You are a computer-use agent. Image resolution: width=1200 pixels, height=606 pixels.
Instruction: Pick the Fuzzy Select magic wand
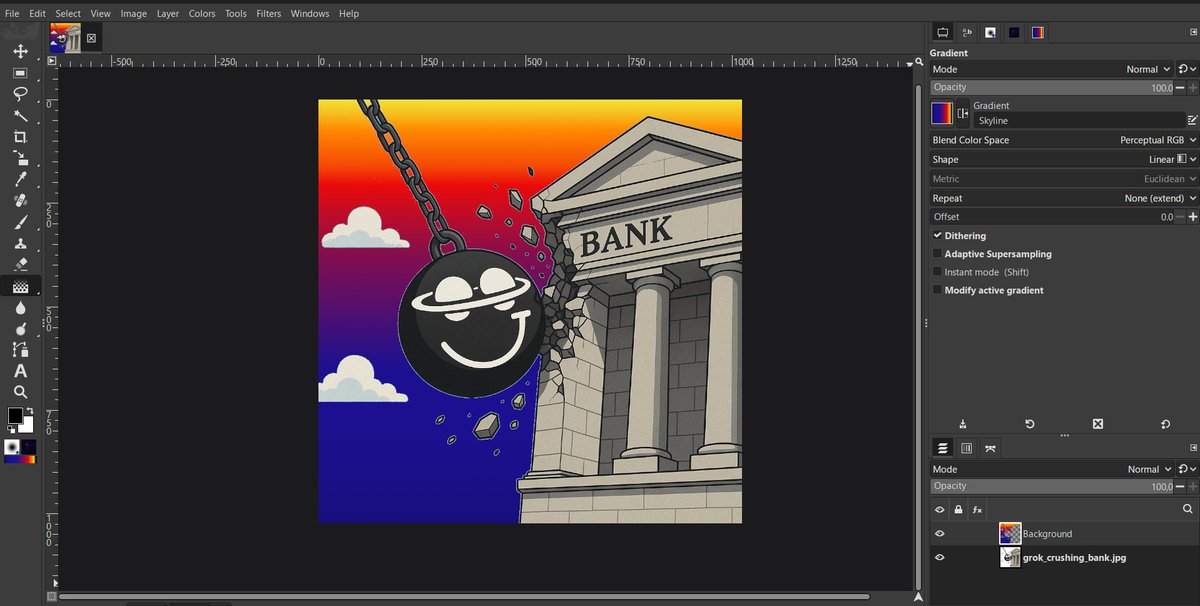pos(20,115)
